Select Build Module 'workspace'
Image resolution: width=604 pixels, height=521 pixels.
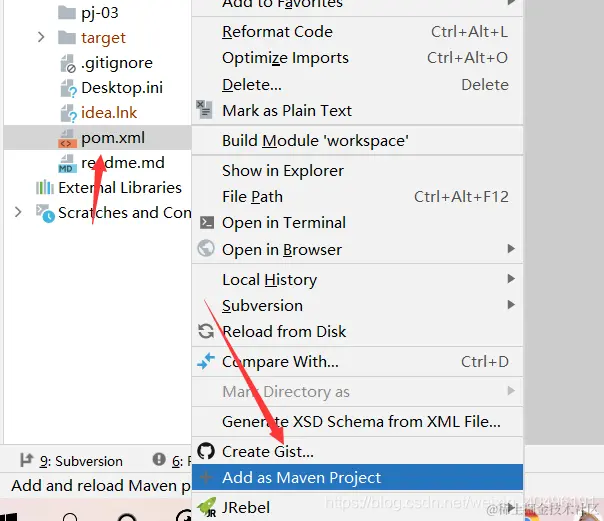coord(357,141)
